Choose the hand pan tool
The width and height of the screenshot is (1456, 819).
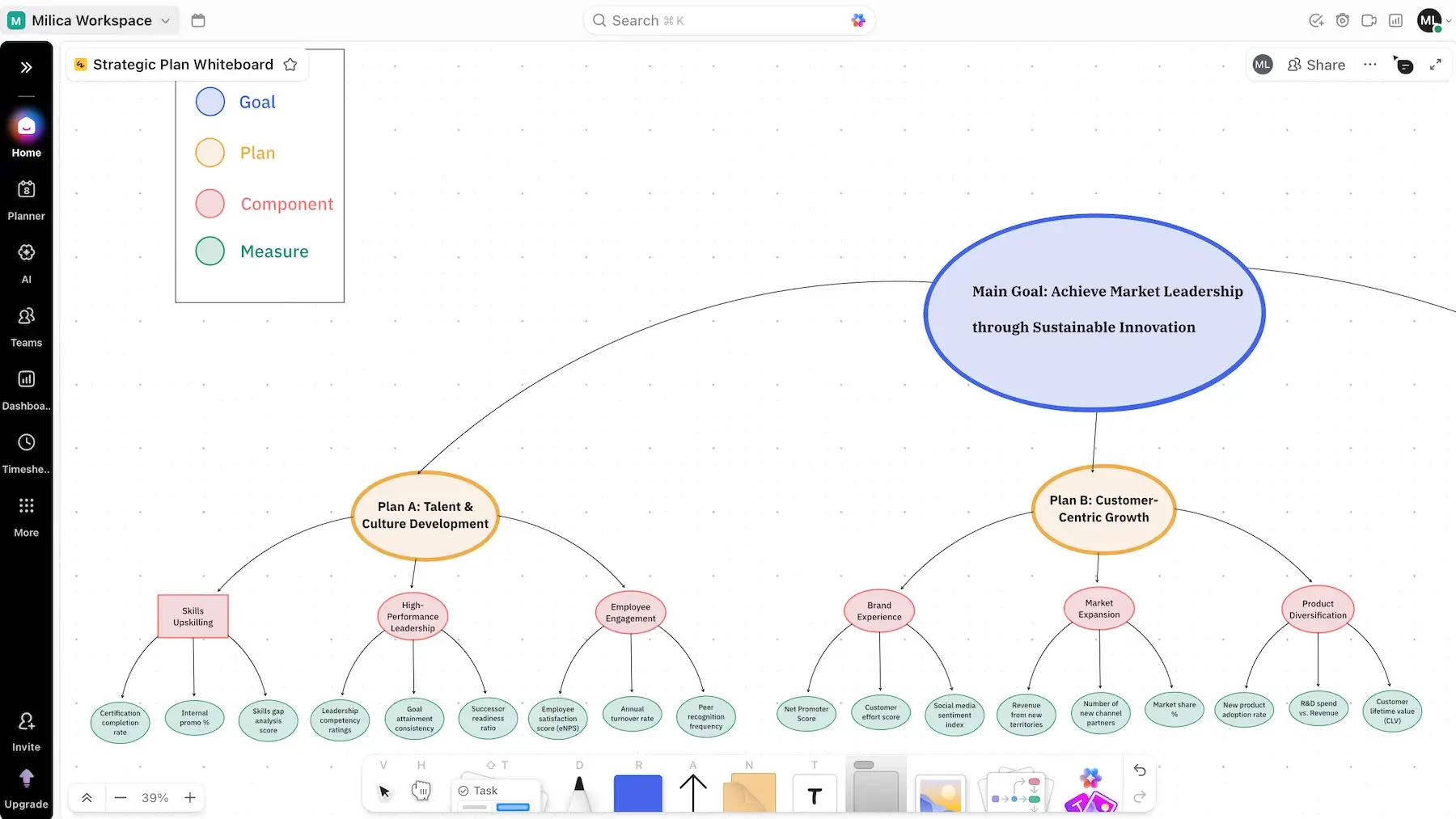coord(421,790)
